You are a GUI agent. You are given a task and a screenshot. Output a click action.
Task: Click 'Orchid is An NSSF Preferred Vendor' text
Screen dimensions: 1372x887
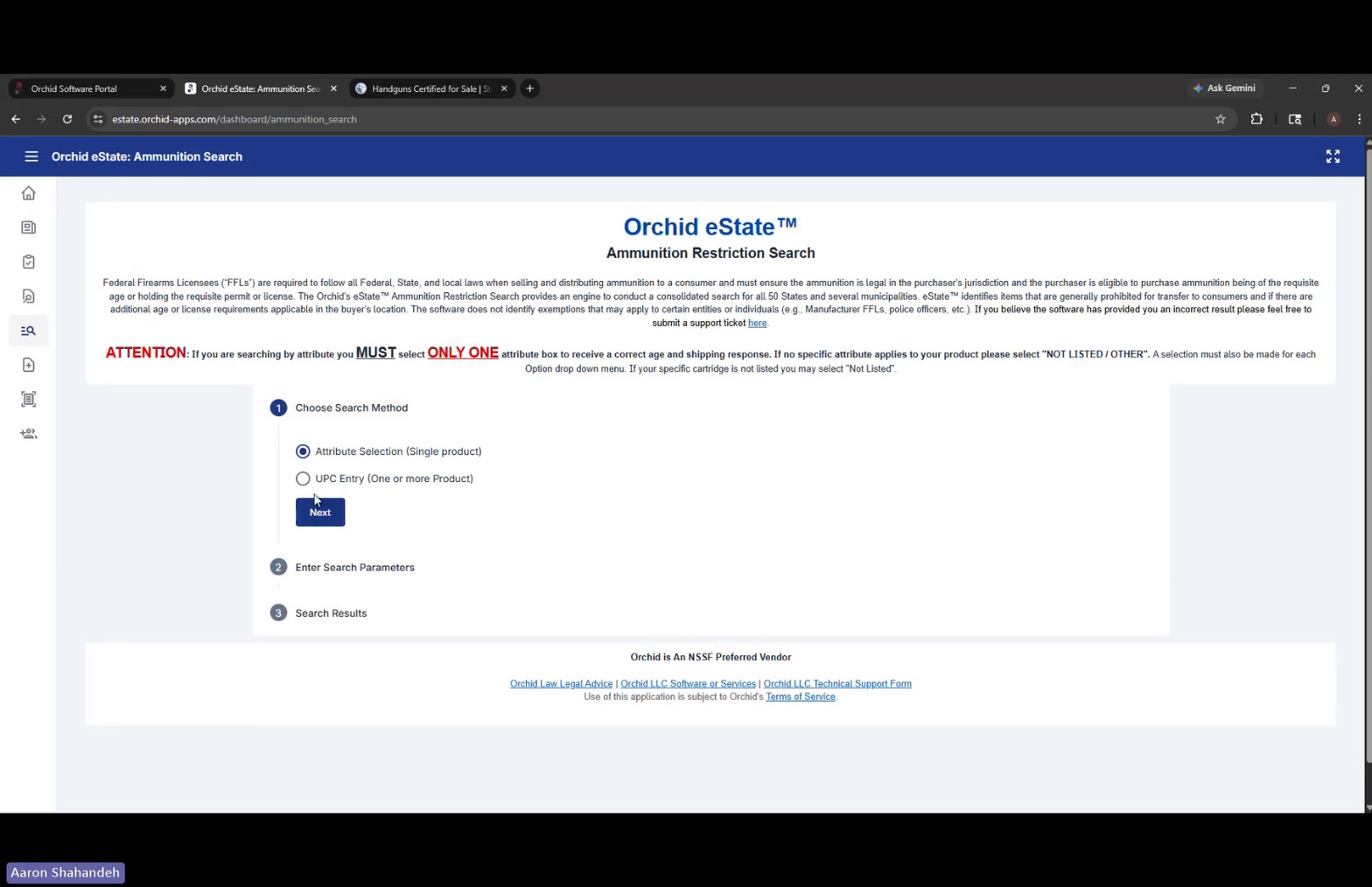coord(710,657)
